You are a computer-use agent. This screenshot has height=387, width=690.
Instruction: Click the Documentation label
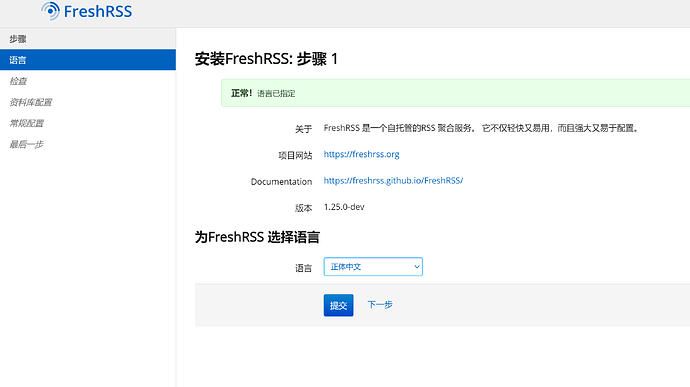pos(281,181)
